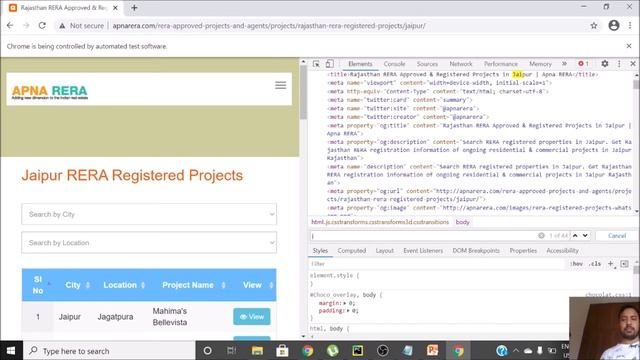Go back to the previous page
The width and height of the screenshot is (640, 360).
click(x=10, y=25)
